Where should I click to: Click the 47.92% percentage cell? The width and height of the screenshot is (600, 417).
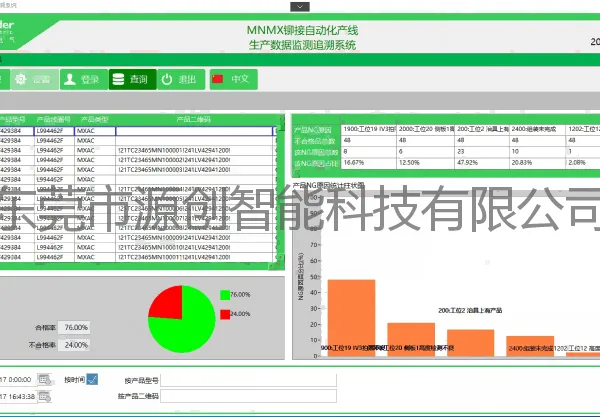point(483,163)
